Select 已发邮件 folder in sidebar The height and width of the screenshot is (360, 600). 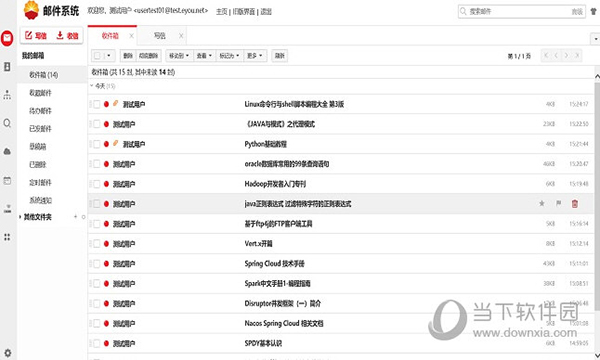[41, 129]
